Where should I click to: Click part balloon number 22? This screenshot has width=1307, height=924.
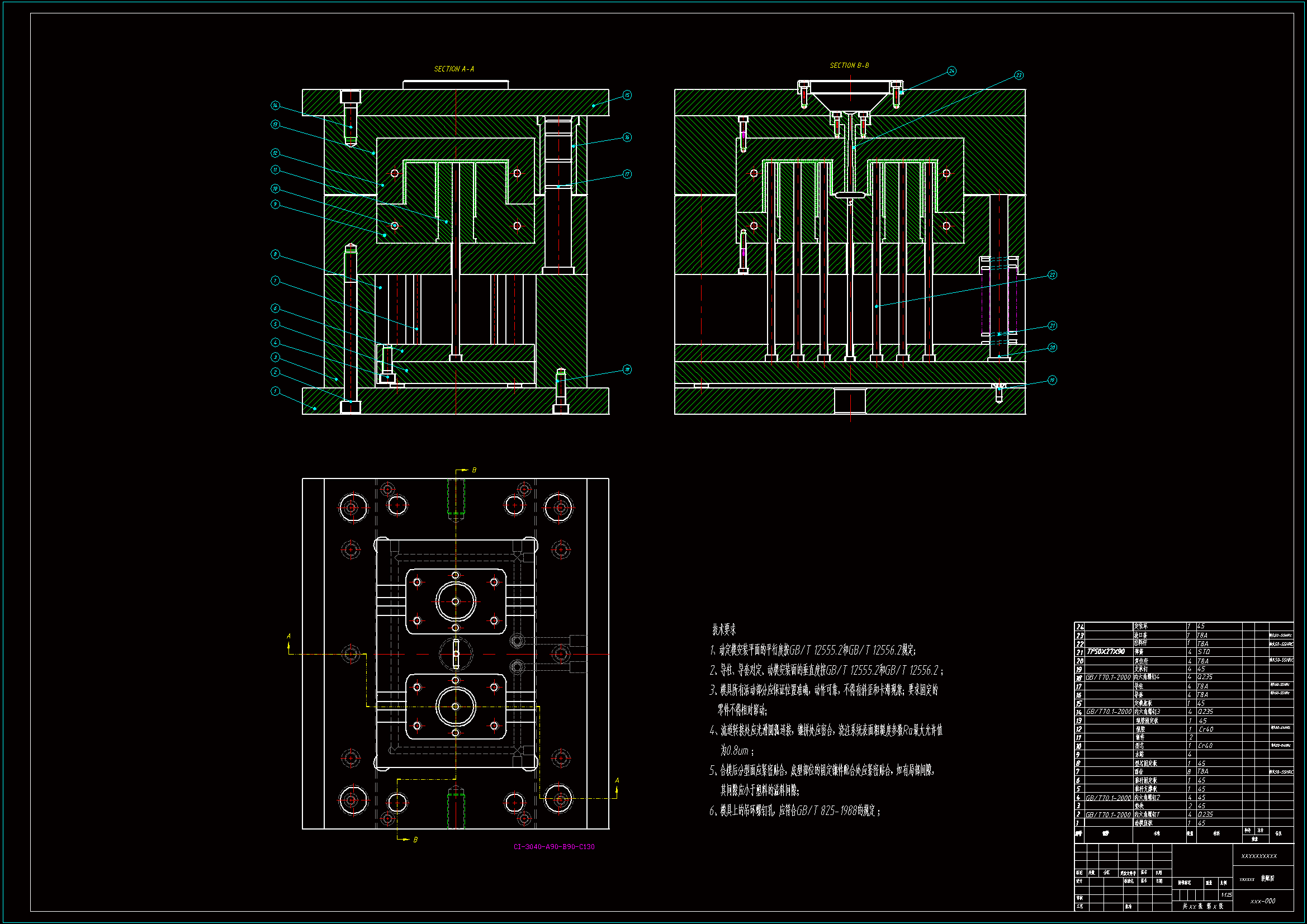tap(1052, 275)
